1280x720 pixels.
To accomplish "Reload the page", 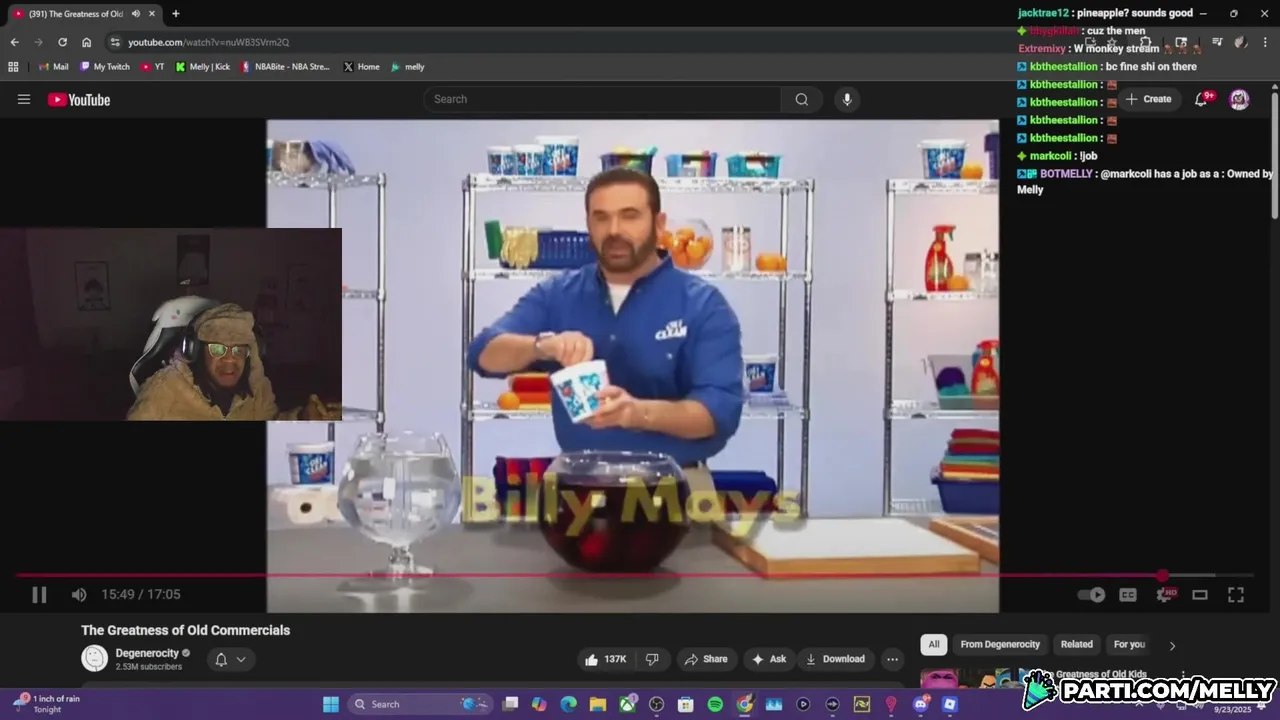I will 62,42.
